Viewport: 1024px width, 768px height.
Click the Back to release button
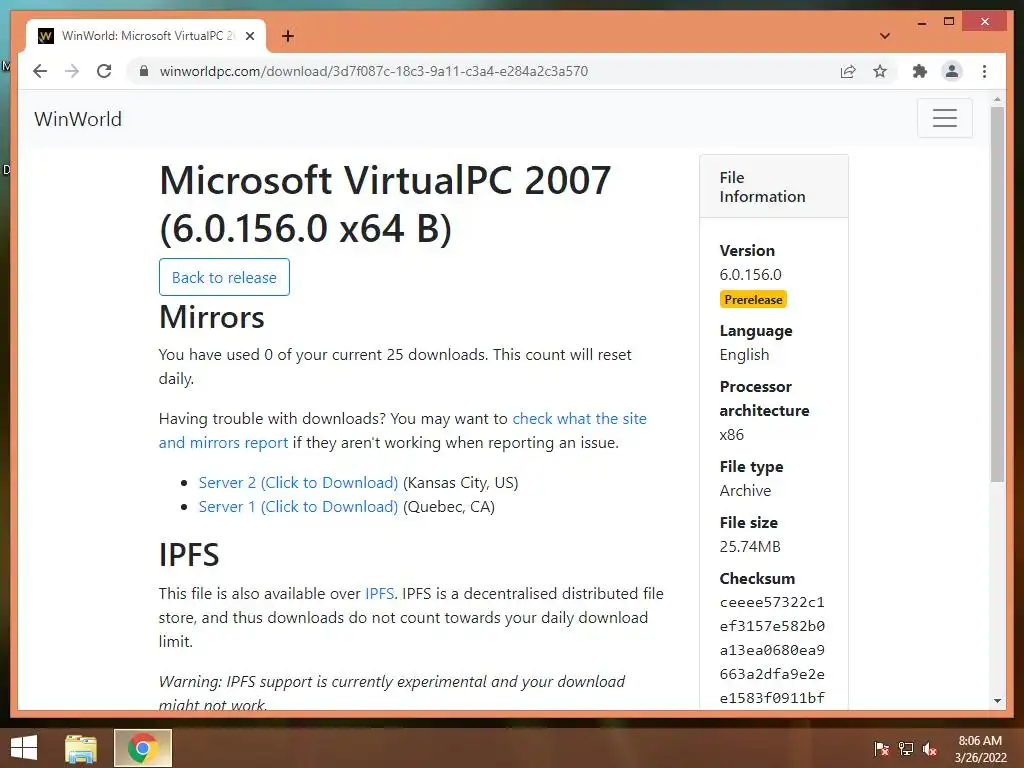click(x=224, y=277)
